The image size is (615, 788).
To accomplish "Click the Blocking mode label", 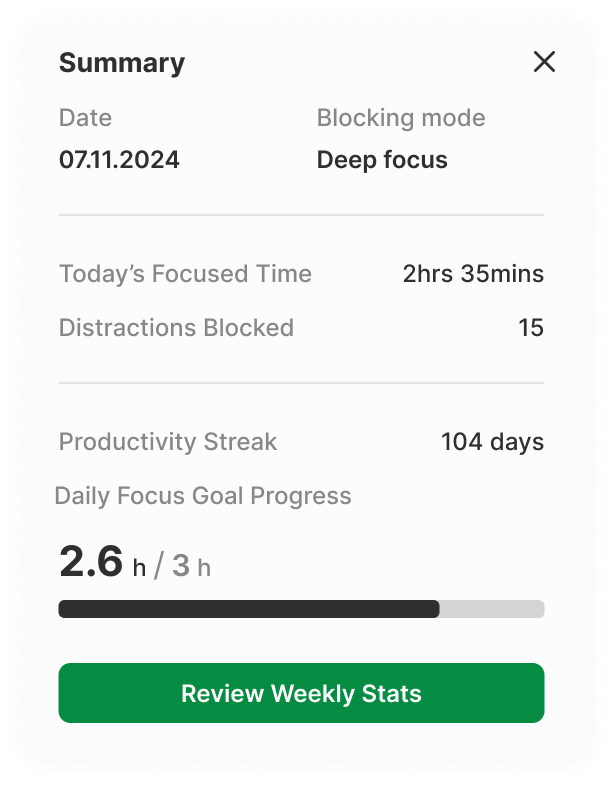I will [x=401, y=118].
